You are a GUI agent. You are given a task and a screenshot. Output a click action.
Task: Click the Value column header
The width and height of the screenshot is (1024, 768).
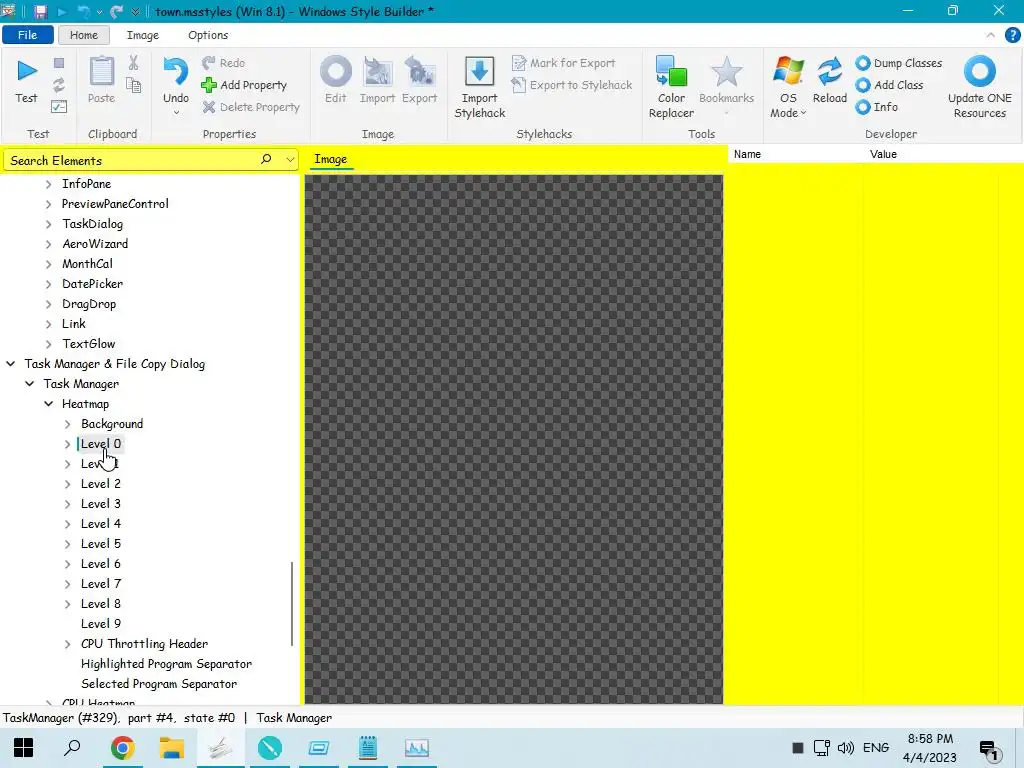click(x=883, y=154)
